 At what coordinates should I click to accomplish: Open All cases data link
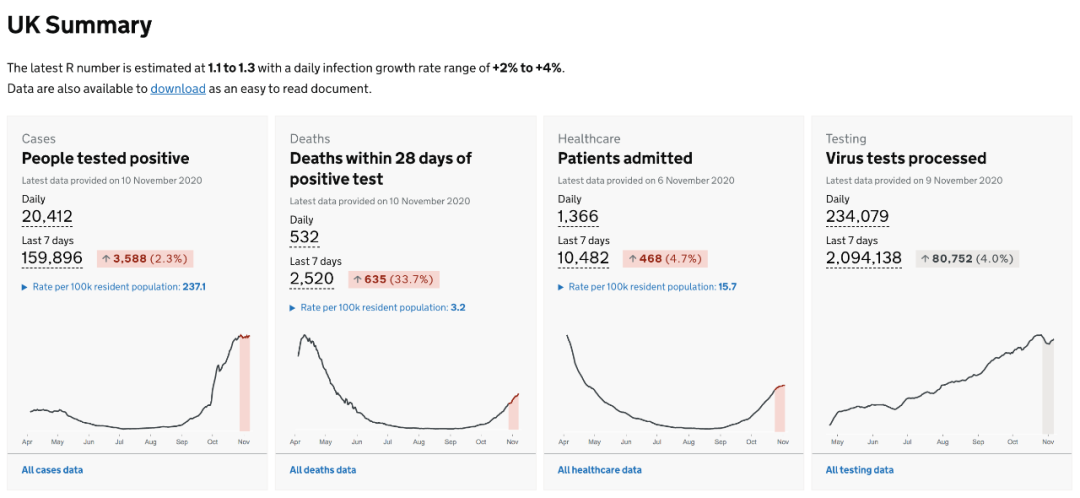[x=52, y=470]
